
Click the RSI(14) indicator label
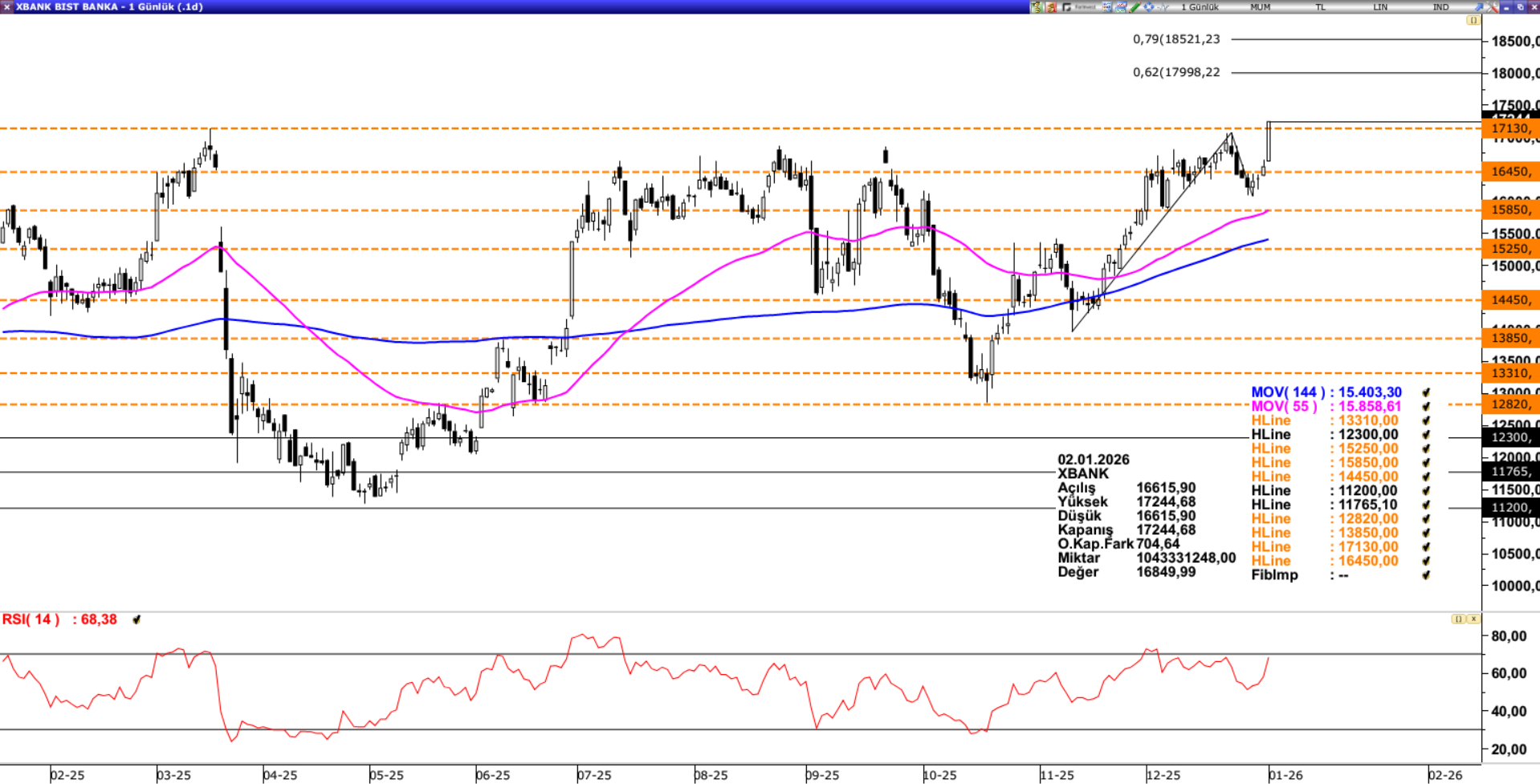coord(31,619)
